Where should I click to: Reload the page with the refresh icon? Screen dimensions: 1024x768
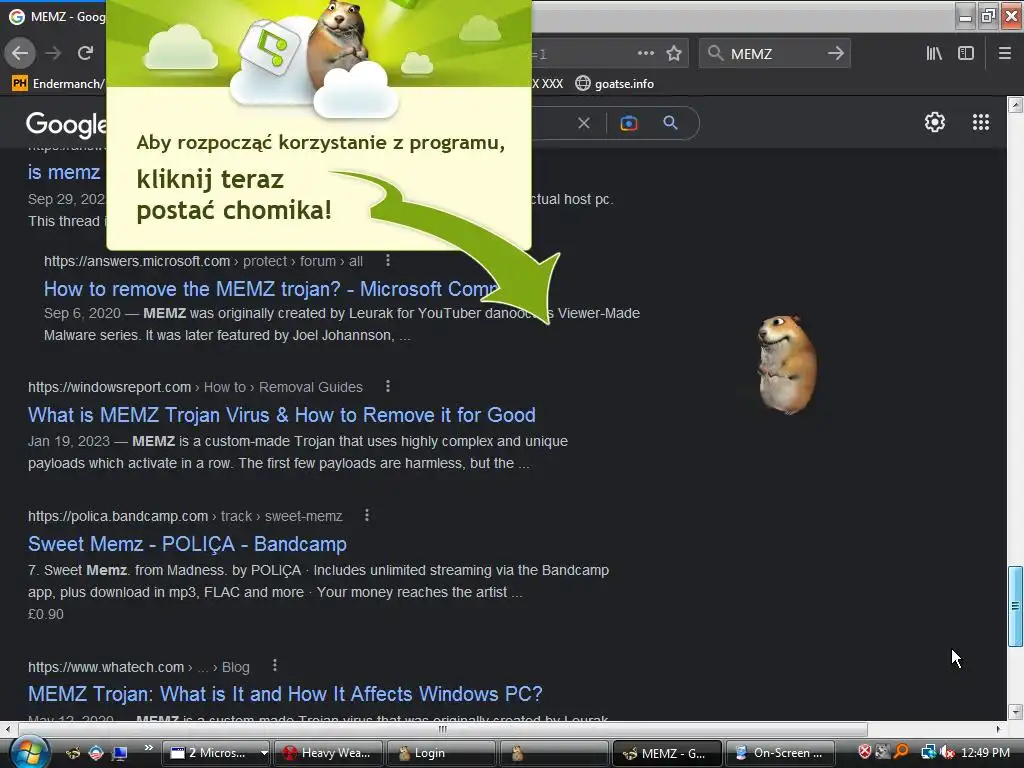pos(86,53)
